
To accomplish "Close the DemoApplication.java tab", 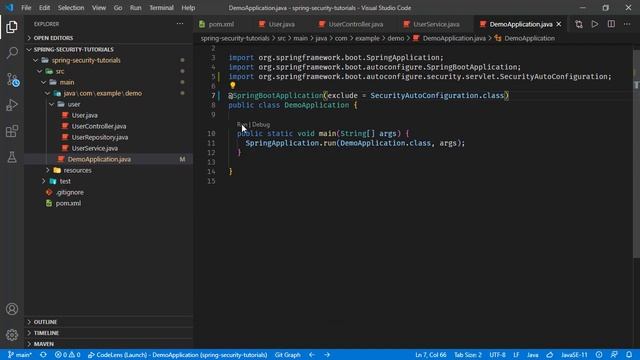I will click(559, 24).
